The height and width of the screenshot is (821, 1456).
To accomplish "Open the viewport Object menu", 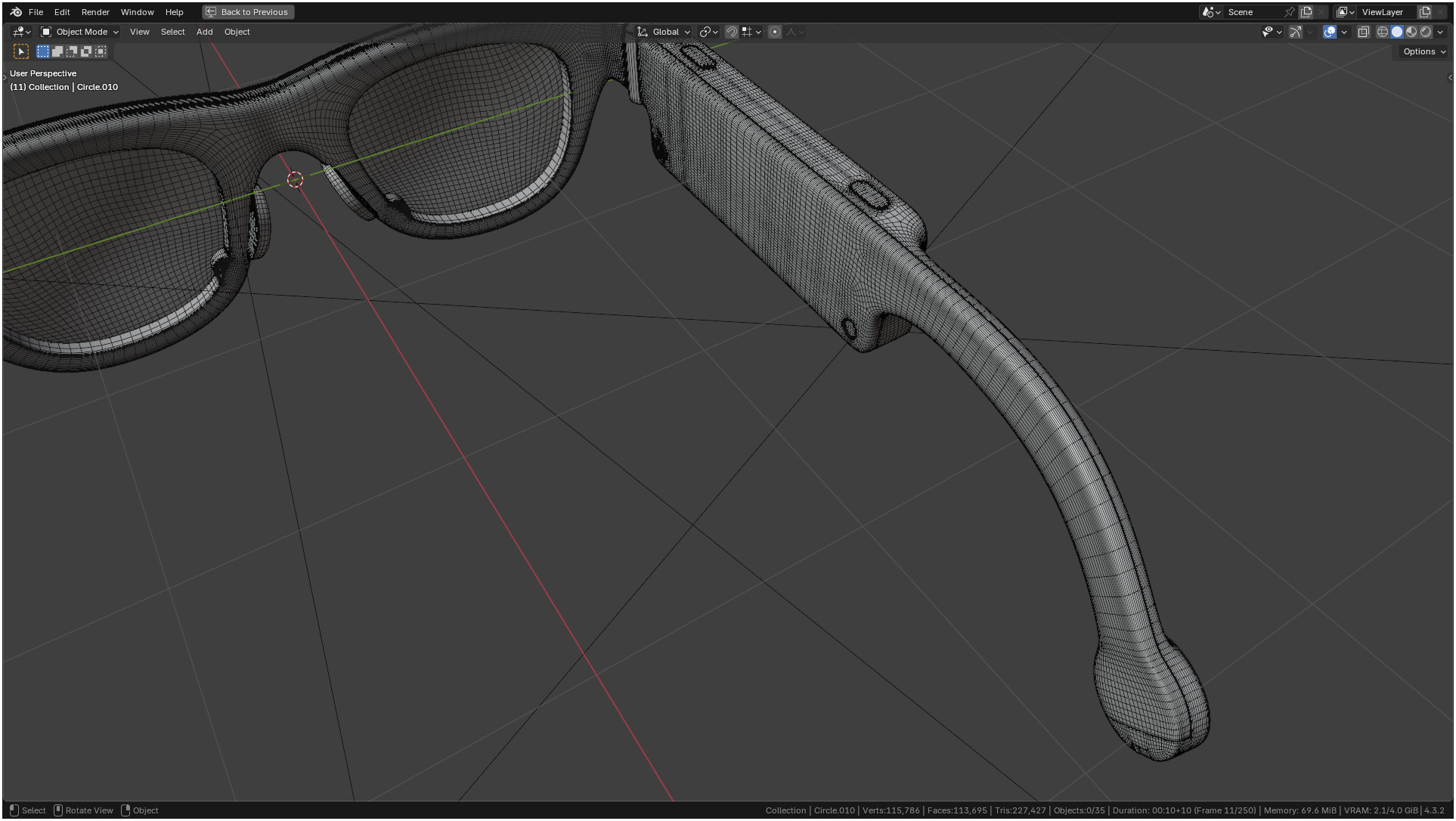I will tap(237, 32).
